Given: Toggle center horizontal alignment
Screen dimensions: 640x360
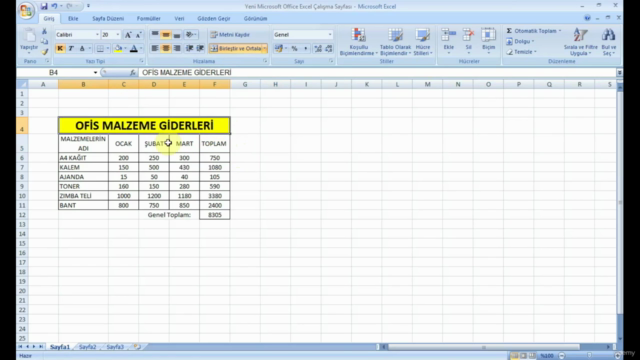Looking at the screenshot, I should click(x=166, y=49).
